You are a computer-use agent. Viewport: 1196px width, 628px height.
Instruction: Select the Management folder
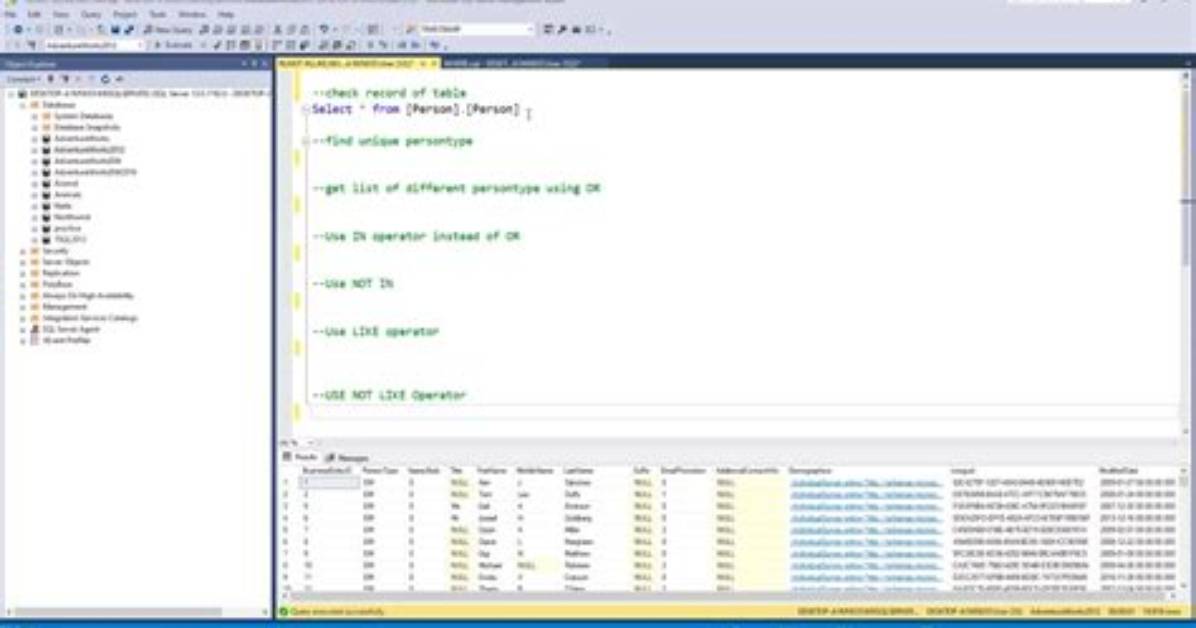[x=64, y=307]
